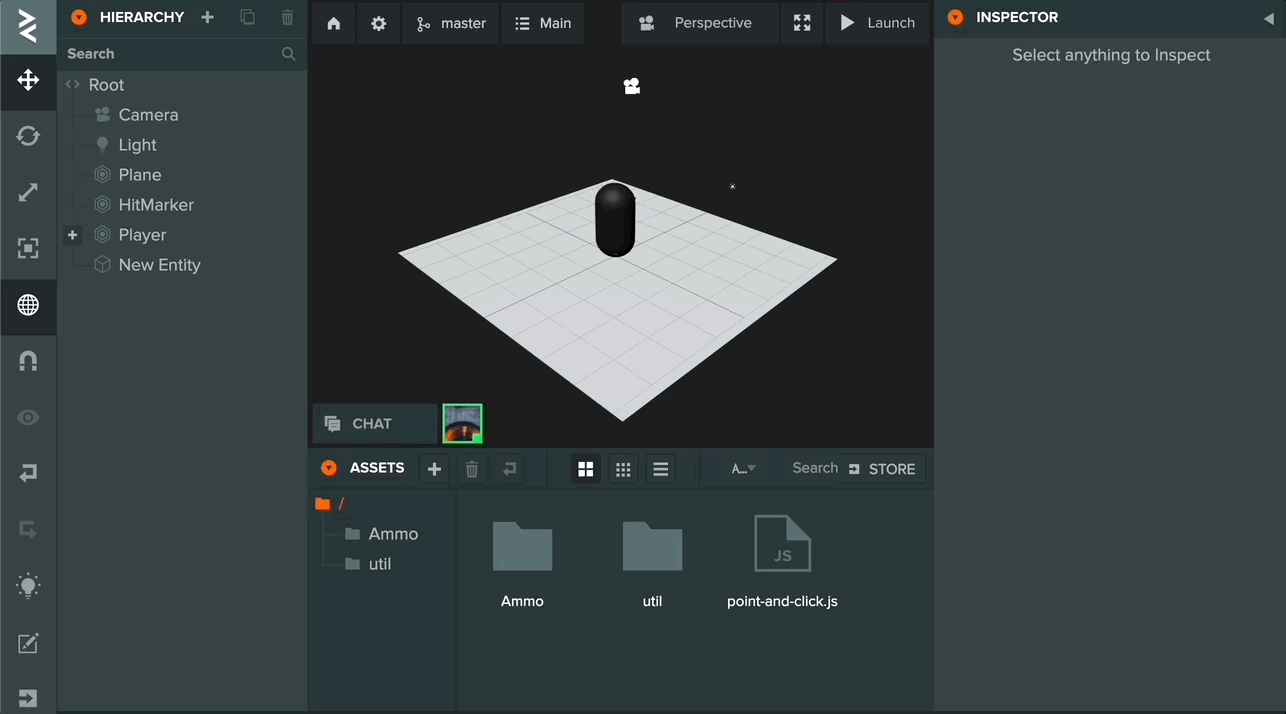Screen dimensions: 1286x714
Task: Open the code editor pencil icon
Action: [x=28, y=643]
